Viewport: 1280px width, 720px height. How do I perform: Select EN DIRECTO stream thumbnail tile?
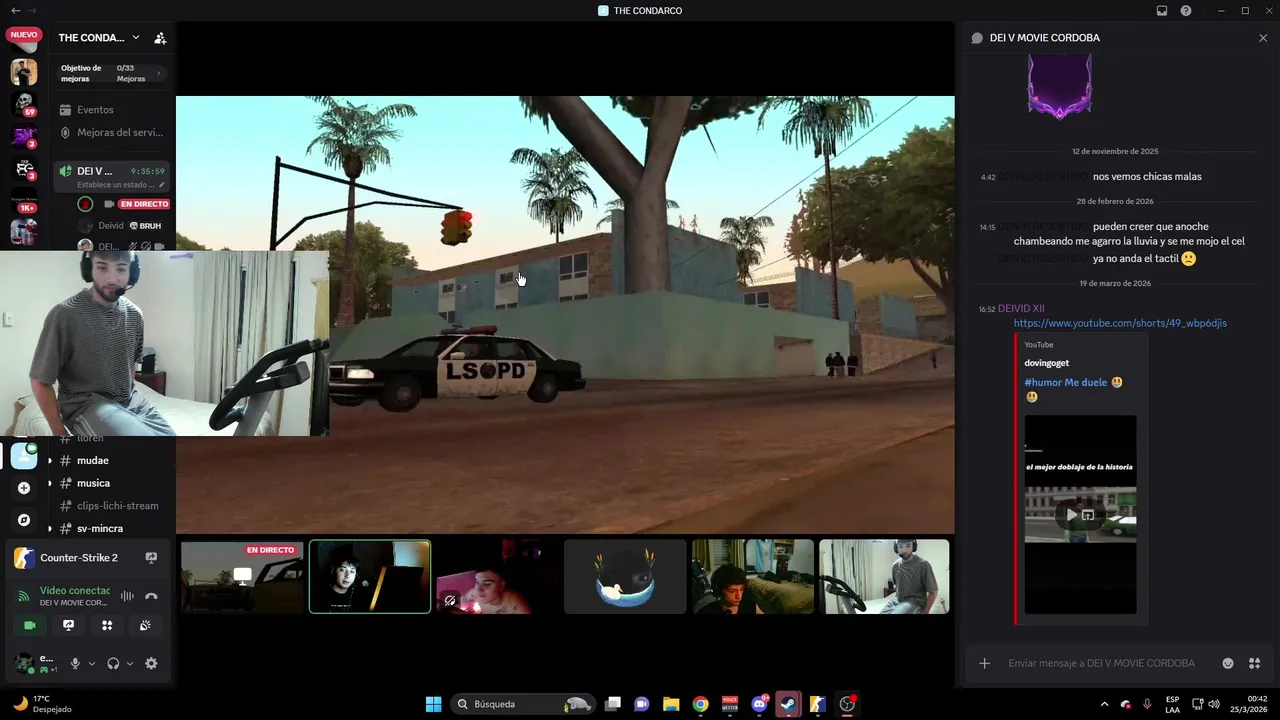click(x=242, y=576)
